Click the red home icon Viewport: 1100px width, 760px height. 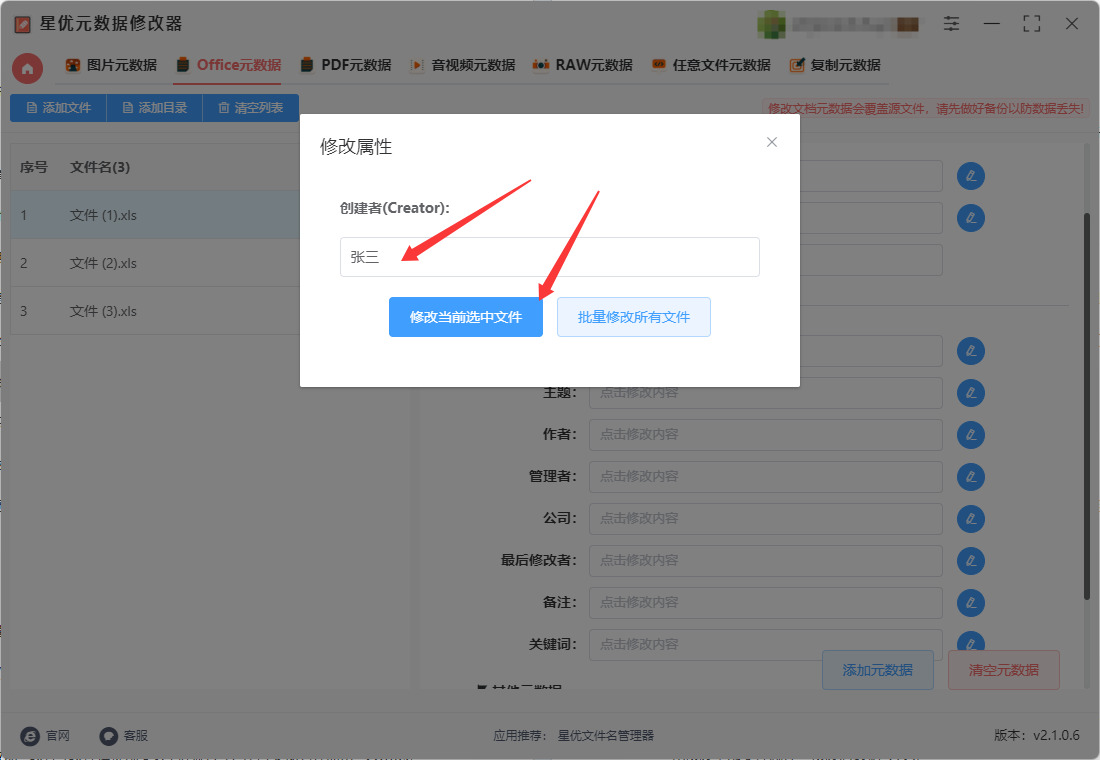(x=27, y=68)
